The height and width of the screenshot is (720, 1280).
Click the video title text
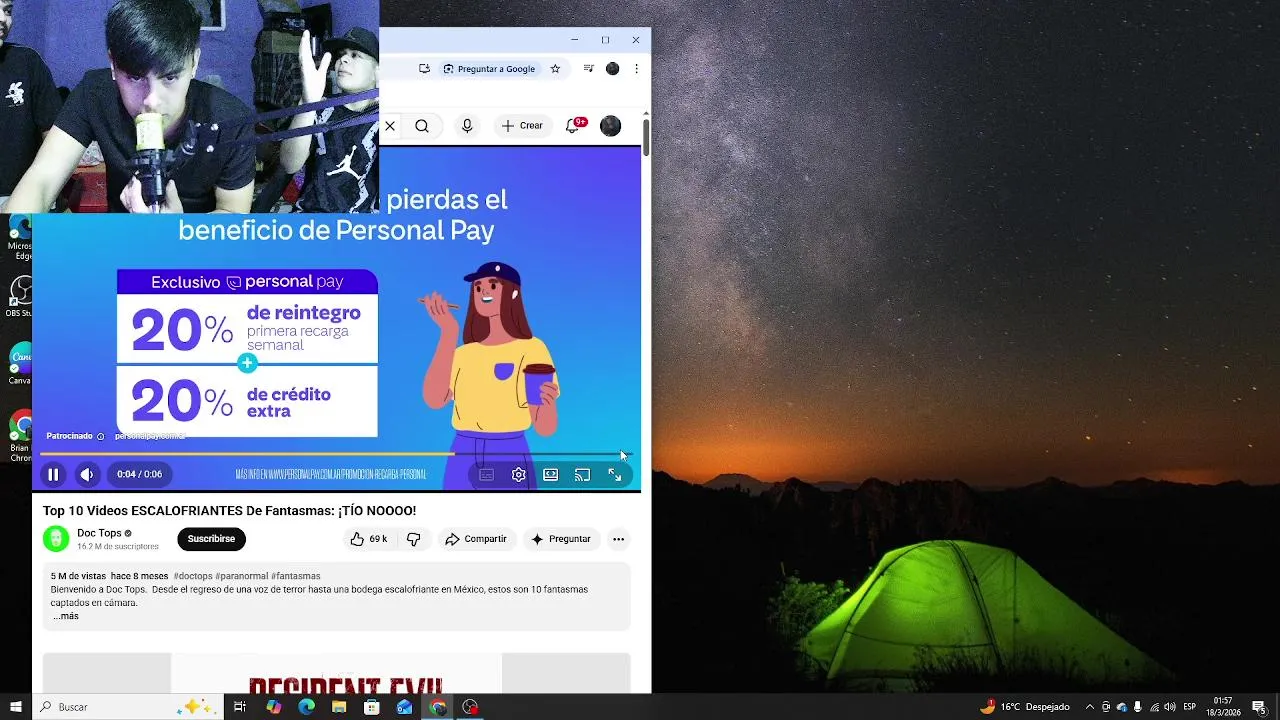(x=229, y=511)
